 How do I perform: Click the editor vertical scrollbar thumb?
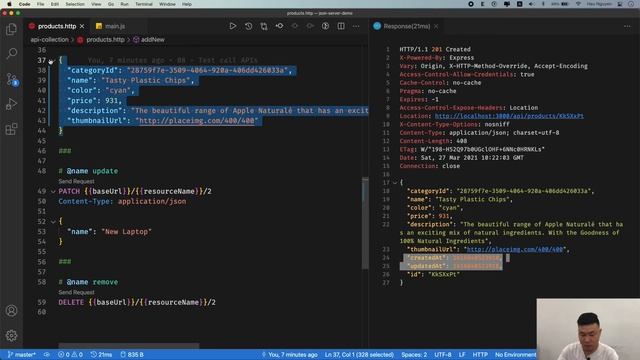tap(365, 224)
